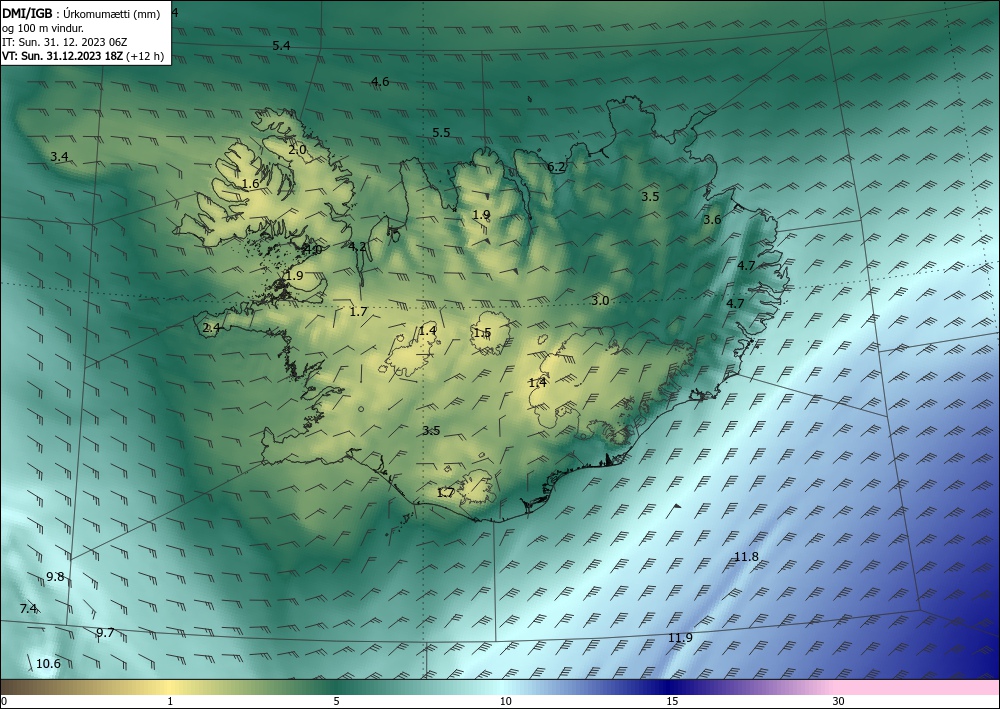Viewport: 1000px width, 709px height.
Task: Click the color scale tick label 5
Action: [x=336, y=701]
